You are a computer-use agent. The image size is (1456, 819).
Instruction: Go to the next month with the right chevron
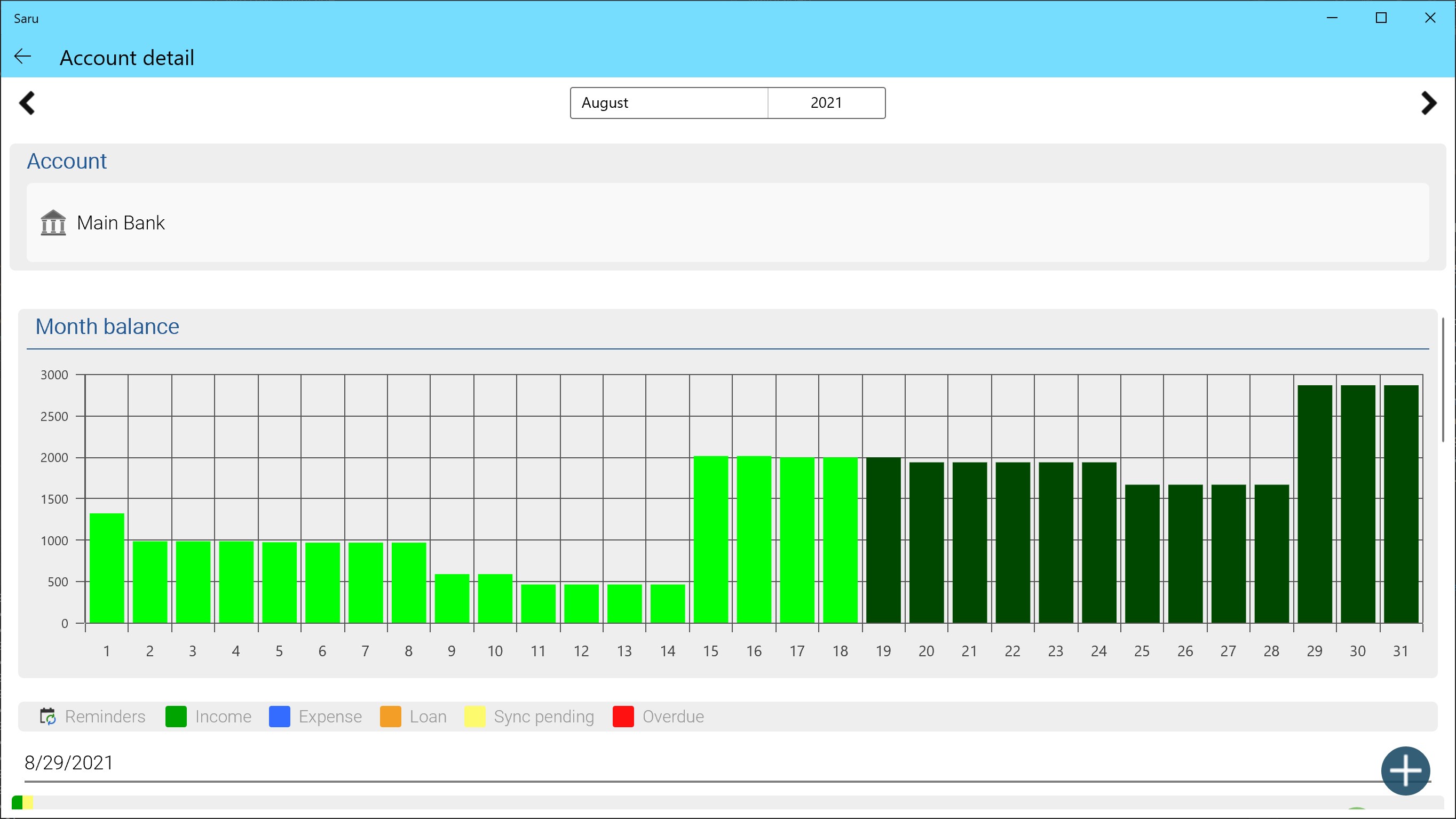[1428, 104]
